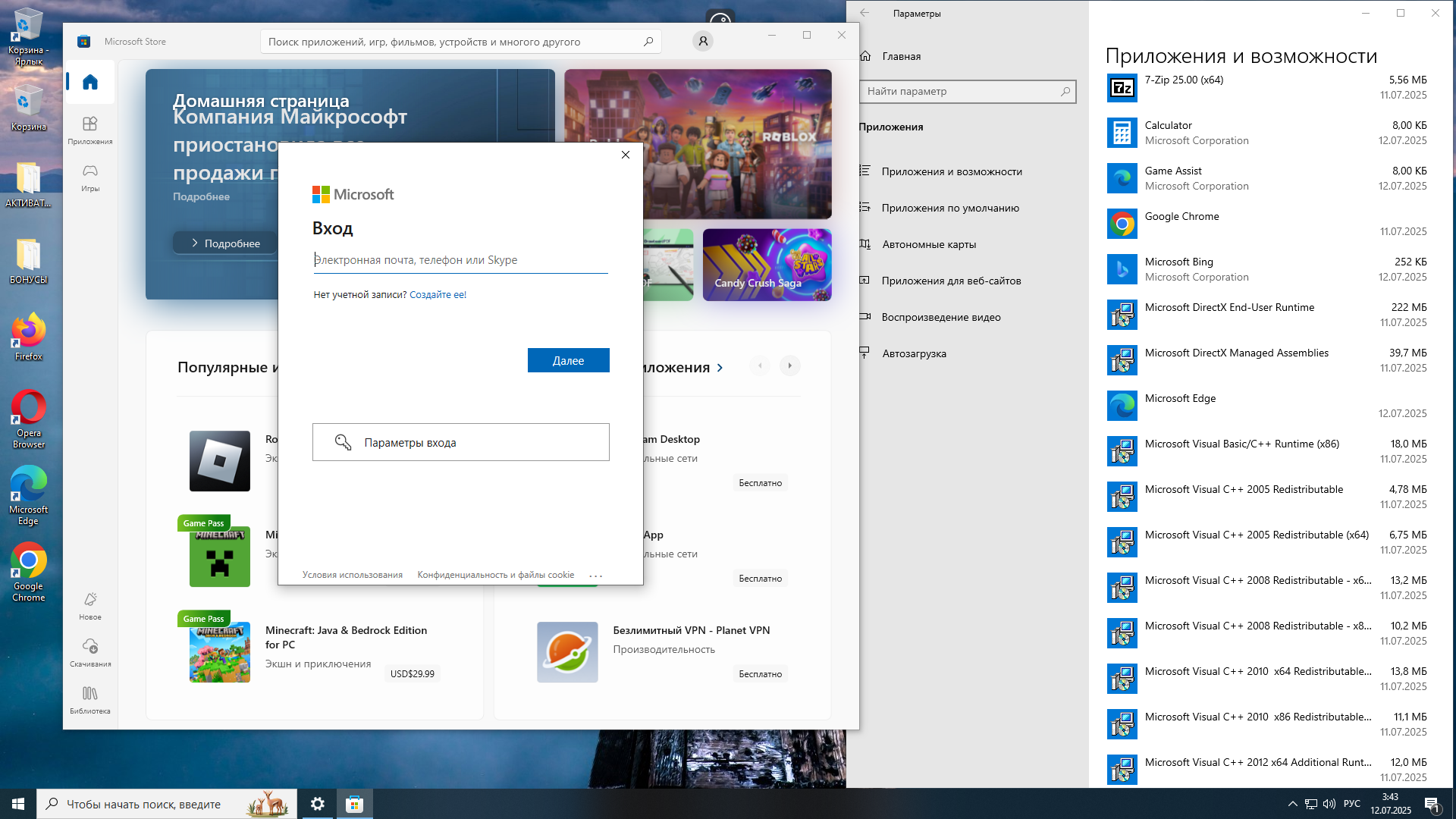The height and width of the screenshot is (819, 1456).
Task: Click back arrow in Параметры window
Action: point(864,13)
